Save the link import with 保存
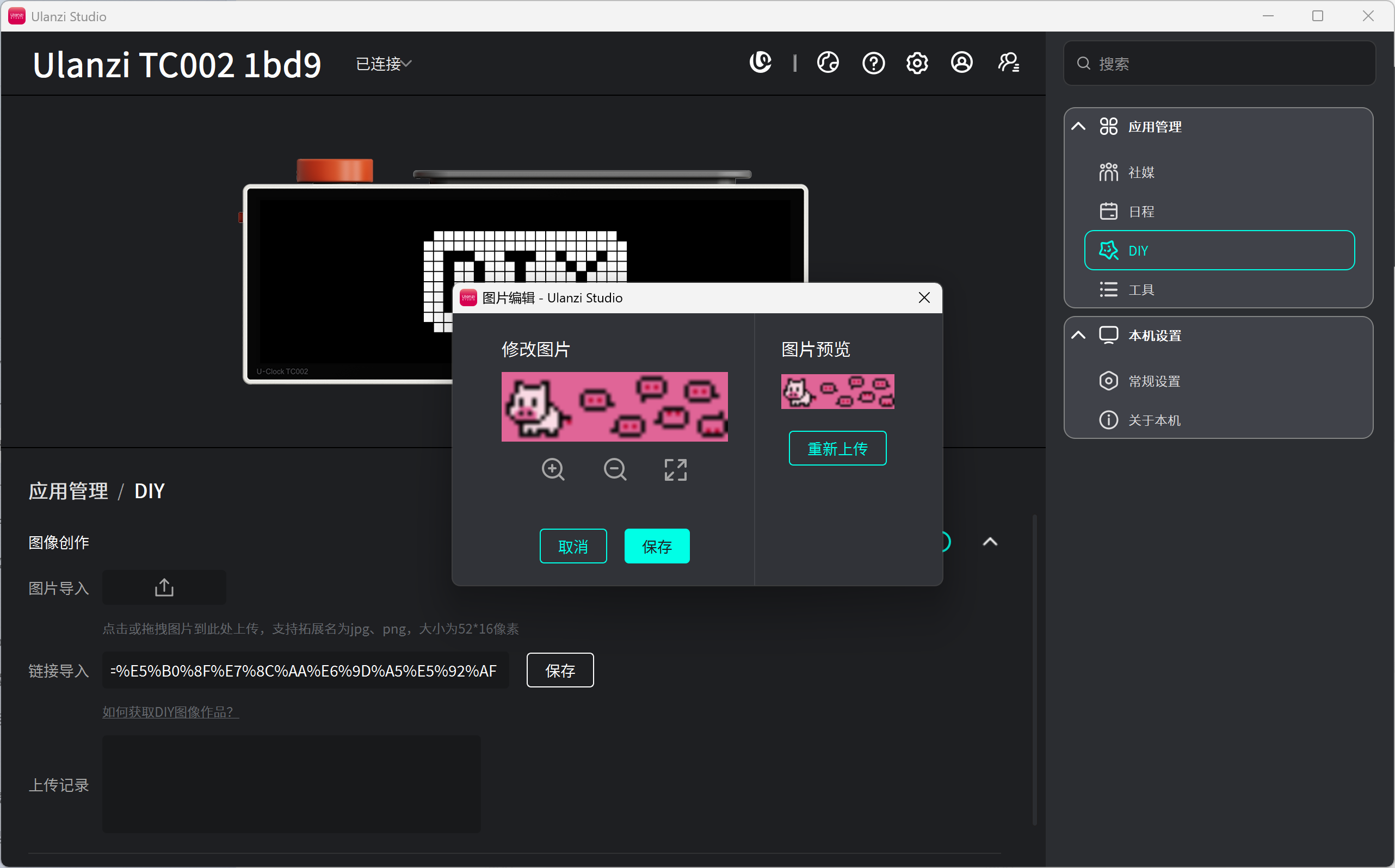The height and width of the screenshot is (868, 1395). pyautogui.click(x=560, y=670)
